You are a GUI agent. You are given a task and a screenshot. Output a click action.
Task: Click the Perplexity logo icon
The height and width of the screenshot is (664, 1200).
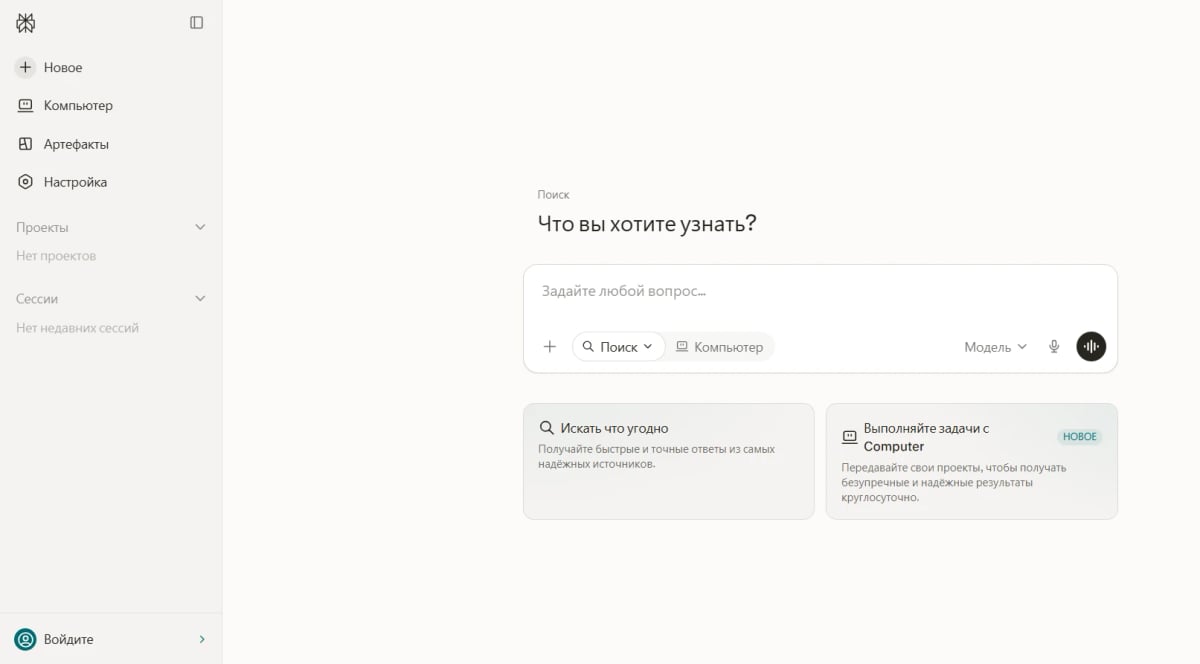coord(25,23)
